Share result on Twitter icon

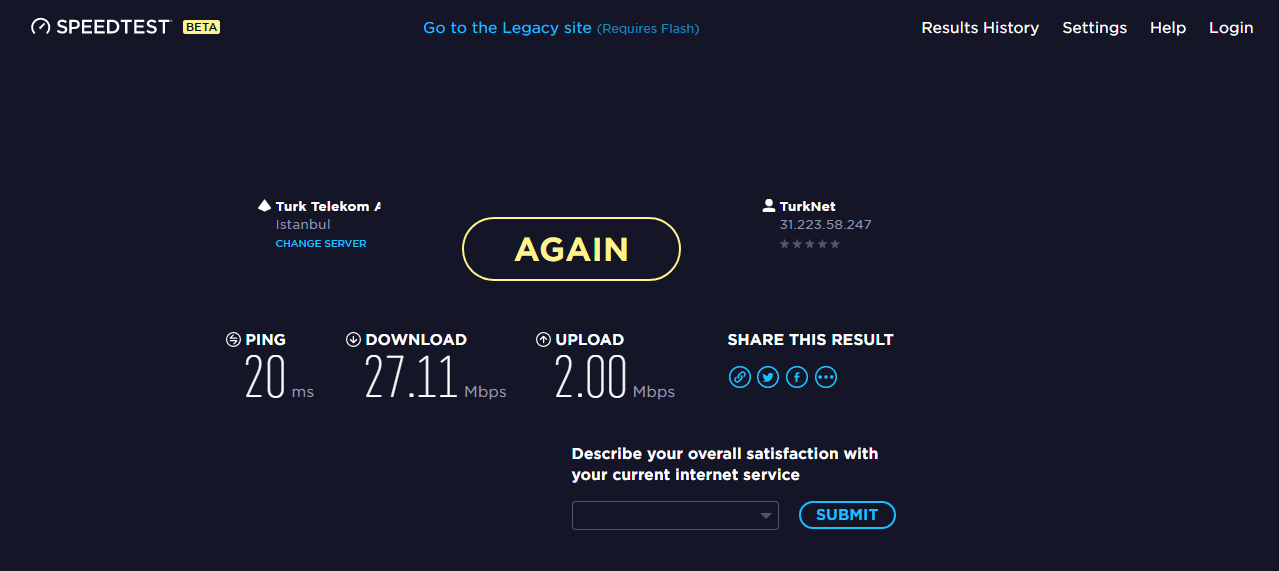click(768, 377)
